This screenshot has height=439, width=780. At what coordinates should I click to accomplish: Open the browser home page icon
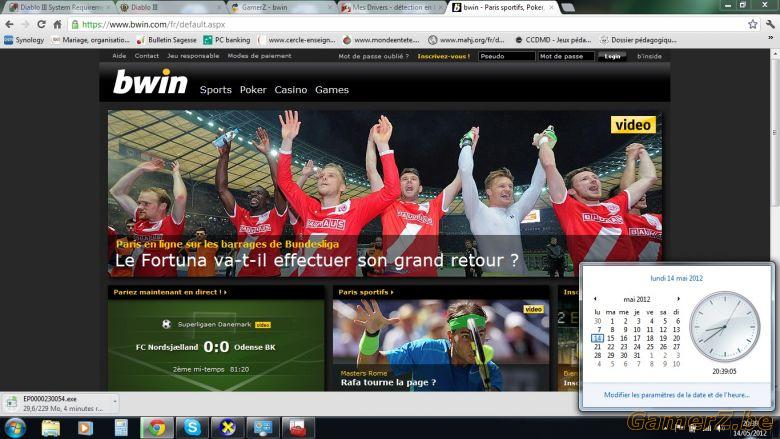(x=57, y=24)
